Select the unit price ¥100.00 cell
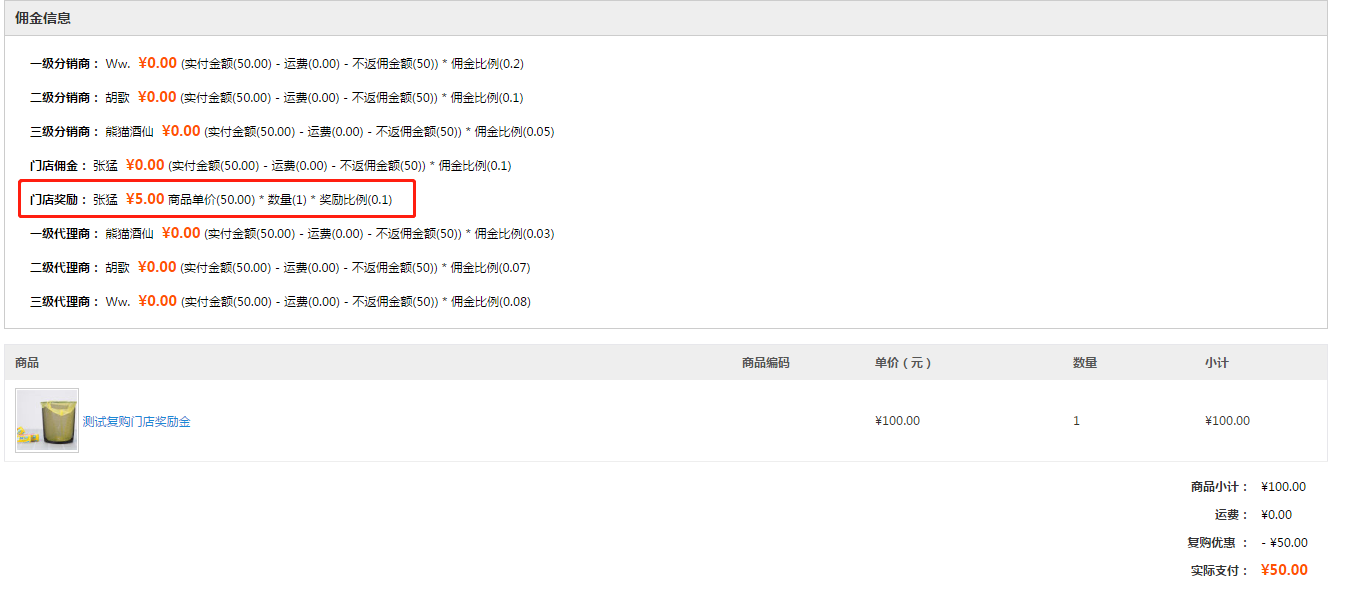The height and width of the screenshot is (597, 1346). (897, 421)
